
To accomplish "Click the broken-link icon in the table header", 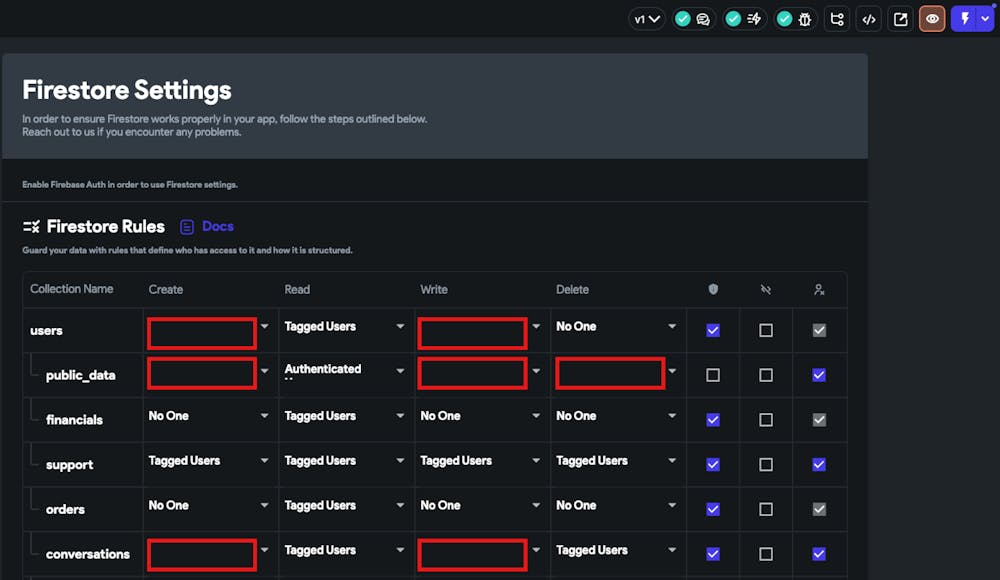I will pos(766,290).
